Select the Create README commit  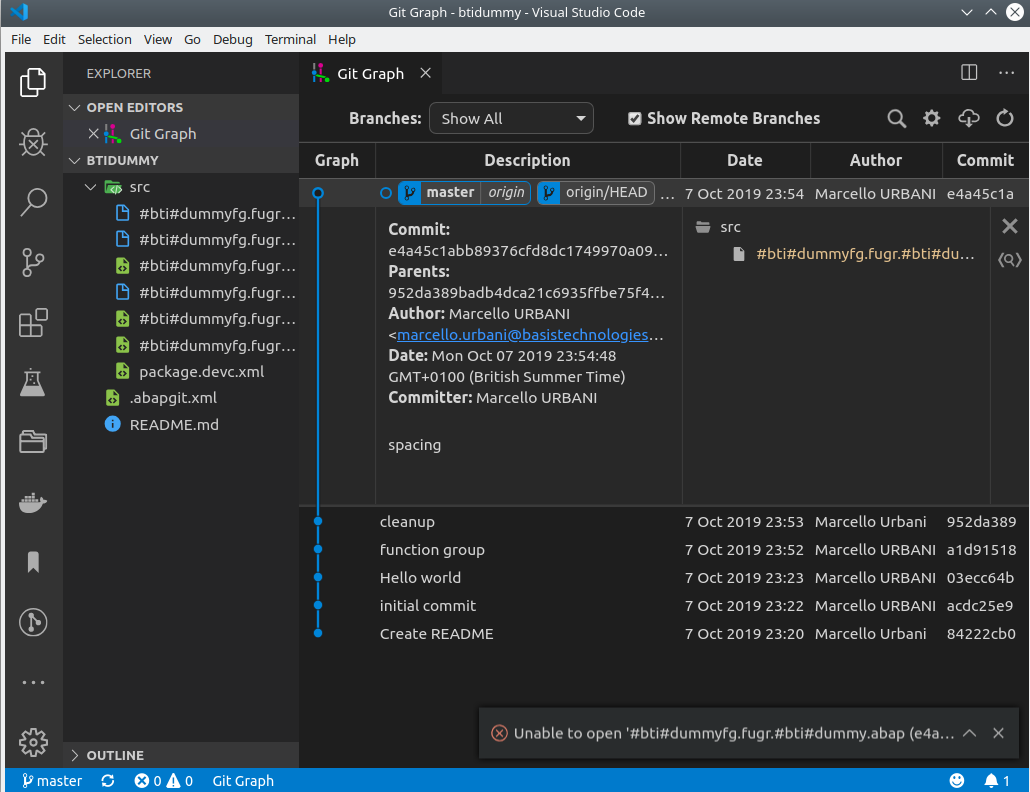(663, 634)
